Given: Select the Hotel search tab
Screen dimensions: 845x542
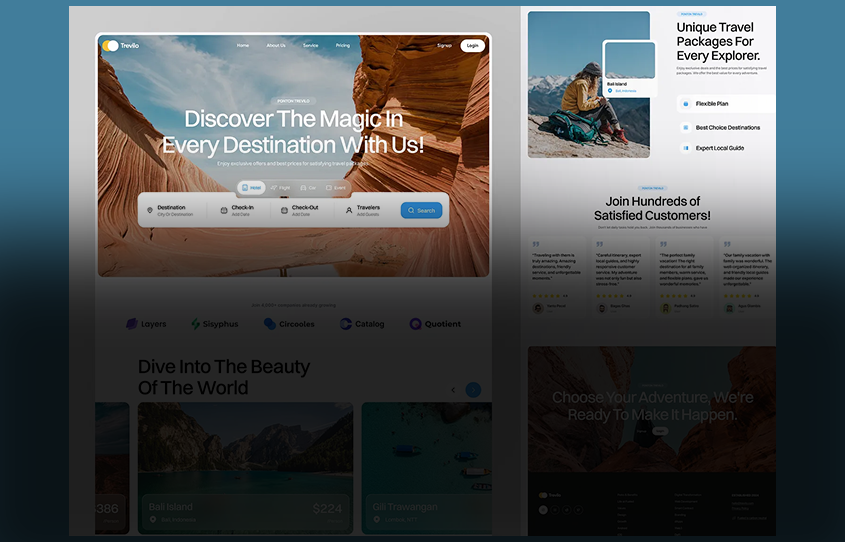Looking at the screenshot, I should (x=251, y=187).
